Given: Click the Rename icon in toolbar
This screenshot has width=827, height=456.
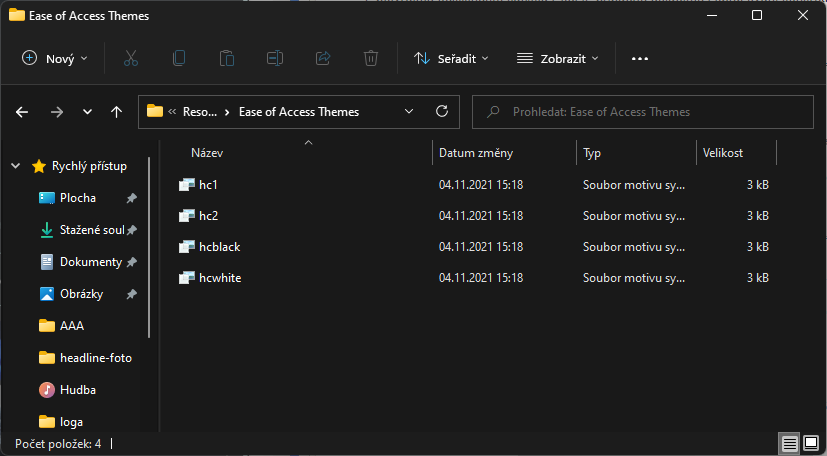Looking at the screenshot, I should [275, 58].
